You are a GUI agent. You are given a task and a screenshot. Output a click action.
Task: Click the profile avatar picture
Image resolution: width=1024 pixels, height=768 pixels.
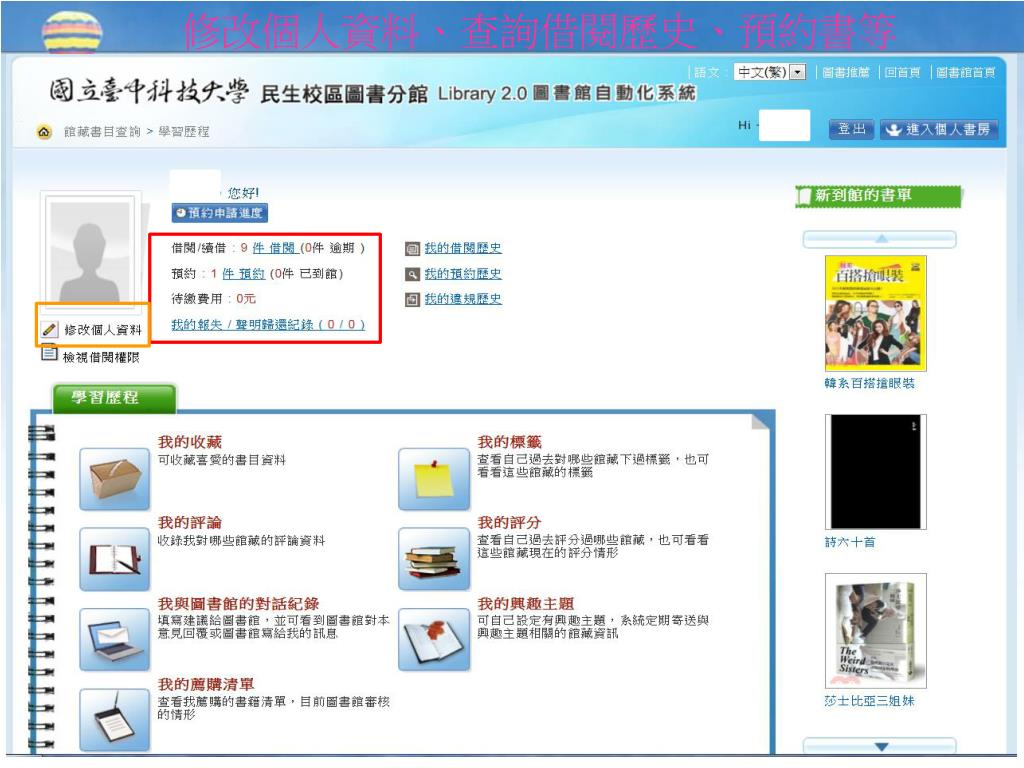pos(91,250)
